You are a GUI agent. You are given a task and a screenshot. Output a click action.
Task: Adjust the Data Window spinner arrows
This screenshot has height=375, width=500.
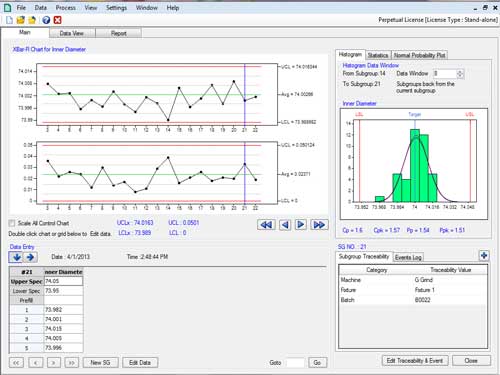click(460, 74)
